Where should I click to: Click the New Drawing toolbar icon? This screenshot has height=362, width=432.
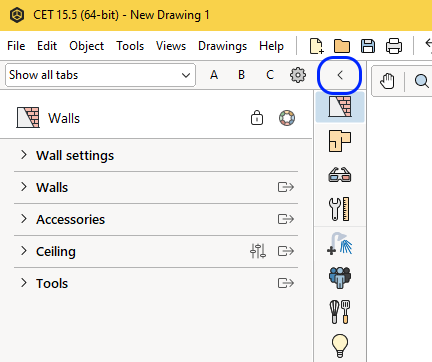pos(316,46)
